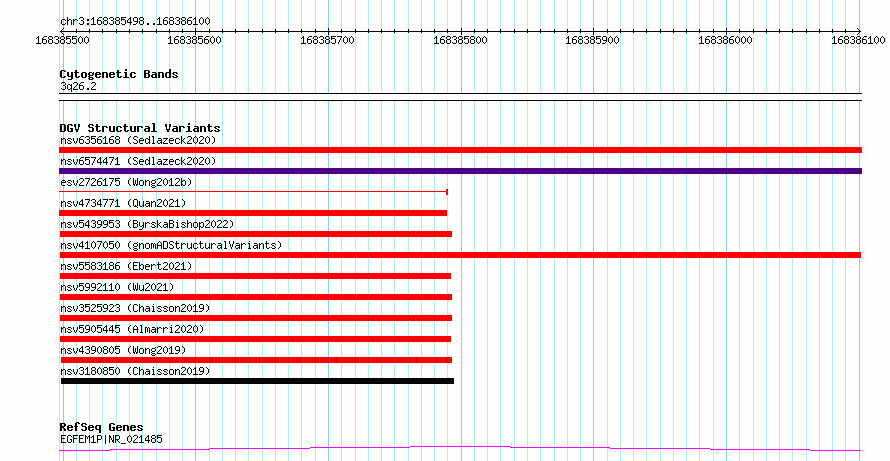Open variant nsv6356168 (Sedlazeck2020) label

138,140
